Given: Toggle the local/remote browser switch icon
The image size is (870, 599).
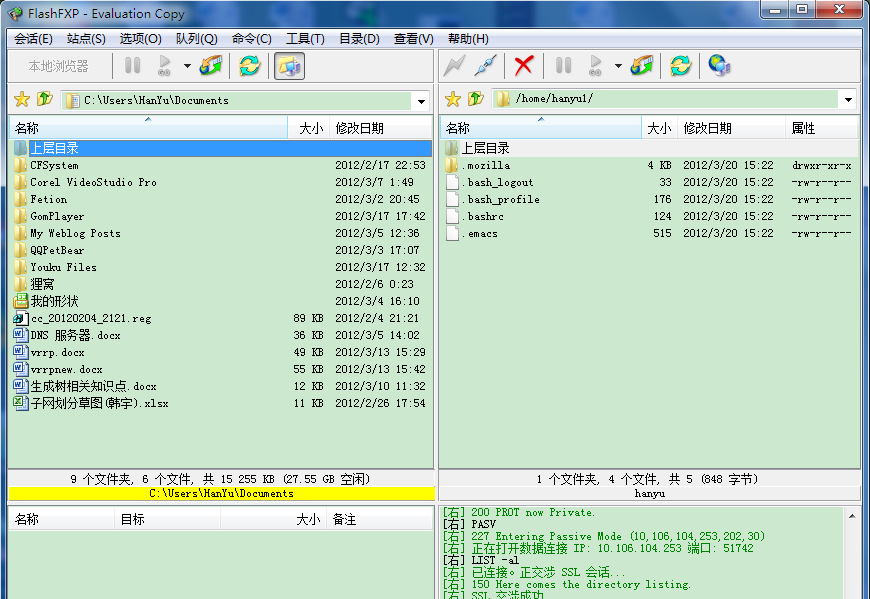Looking at the screenshot, I should (x=290, y=66).
